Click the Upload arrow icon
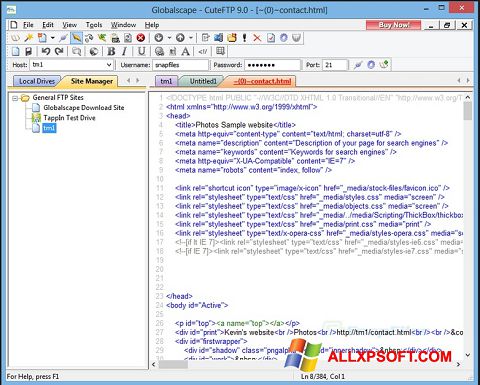 (x=180, y=38)
